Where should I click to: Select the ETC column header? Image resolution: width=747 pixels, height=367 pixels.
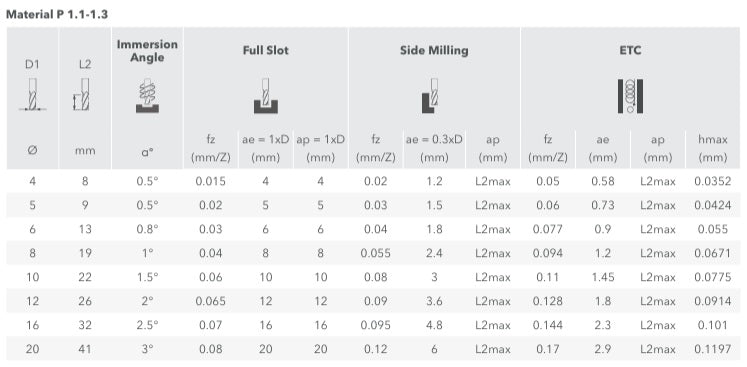pyautogui.click(x=630, y=50)
